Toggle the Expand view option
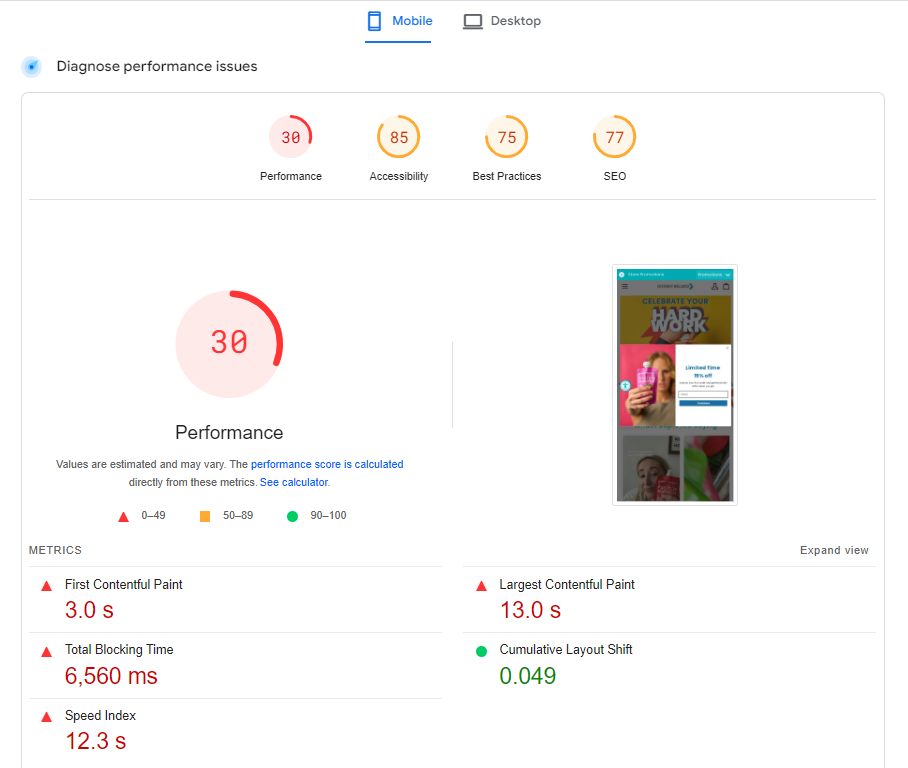The image size is (908, 768). (834, 550)
